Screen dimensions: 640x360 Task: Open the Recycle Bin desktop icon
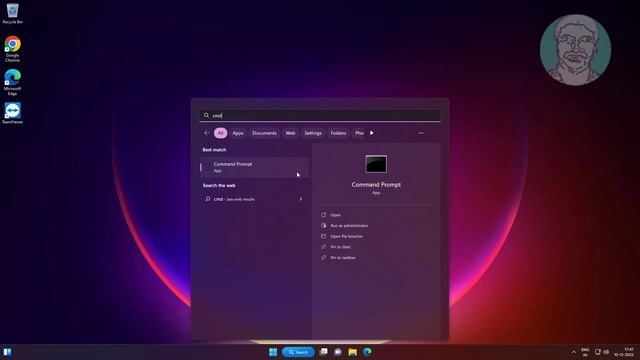pos(12,13)
